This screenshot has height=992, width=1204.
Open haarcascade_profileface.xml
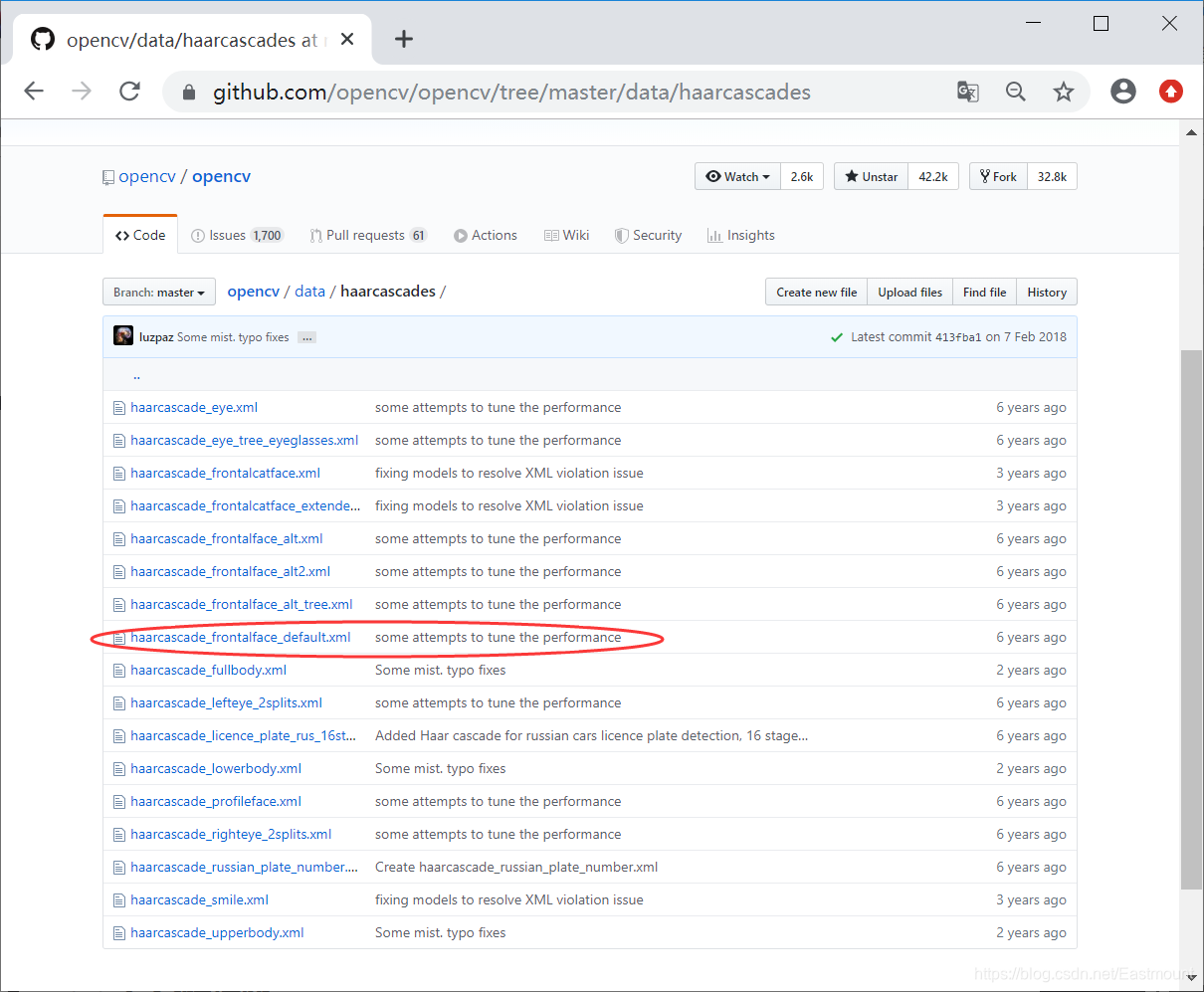click(216, 802)
